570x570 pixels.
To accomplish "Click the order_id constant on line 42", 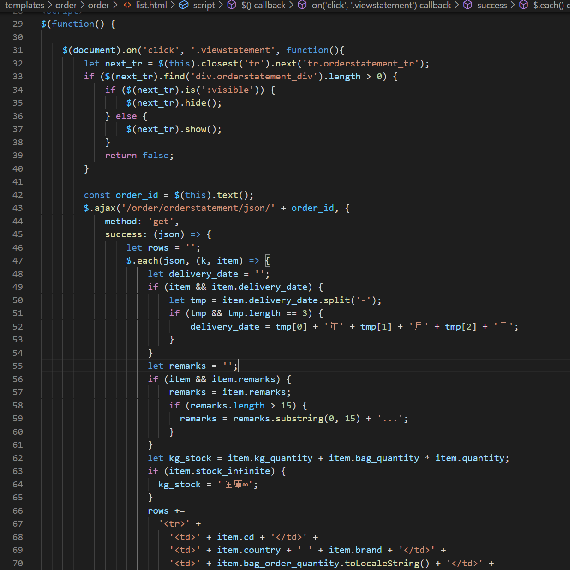I will (137, 195).
